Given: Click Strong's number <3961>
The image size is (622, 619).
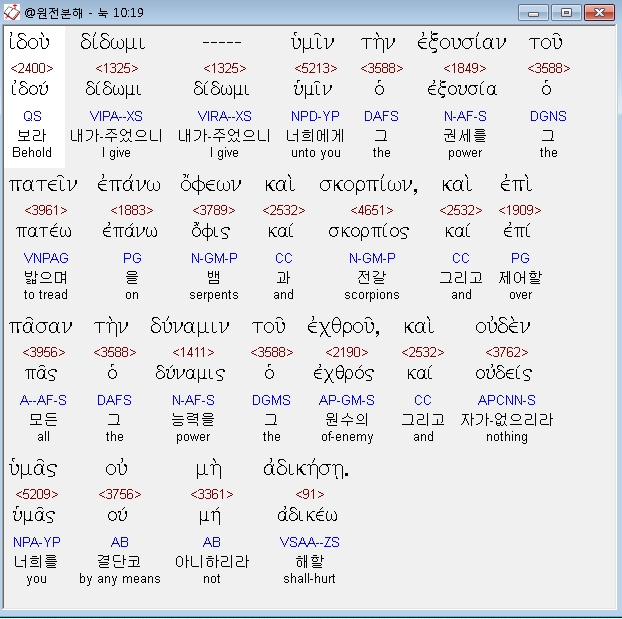Looking at the screenshot, I should point(46,210).
